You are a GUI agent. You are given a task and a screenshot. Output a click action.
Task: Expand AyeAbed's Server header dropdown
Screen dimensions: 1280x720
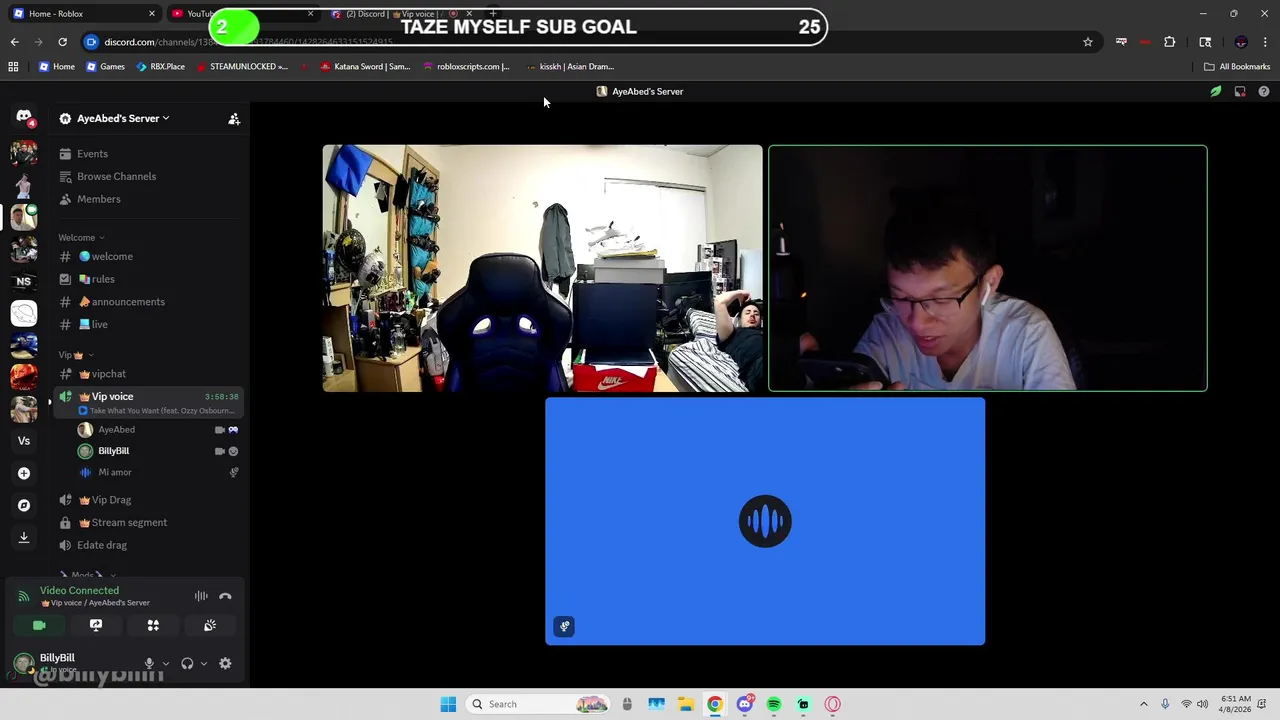(124, 119)
